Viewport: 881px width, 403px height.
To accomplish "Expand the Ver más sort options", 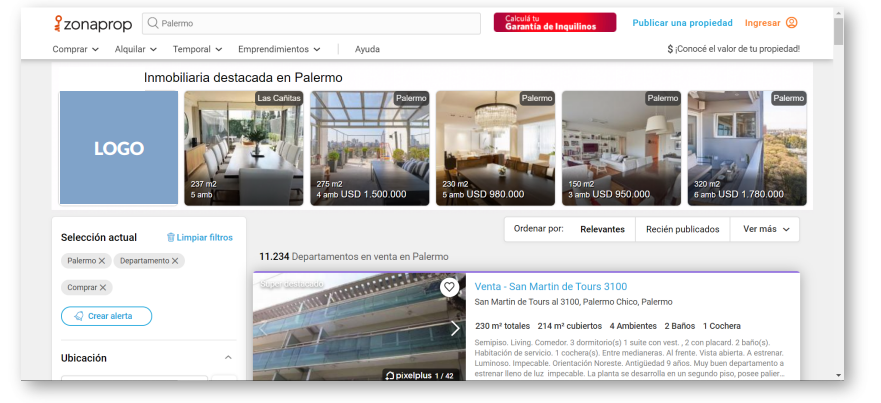I will [766, 229].
